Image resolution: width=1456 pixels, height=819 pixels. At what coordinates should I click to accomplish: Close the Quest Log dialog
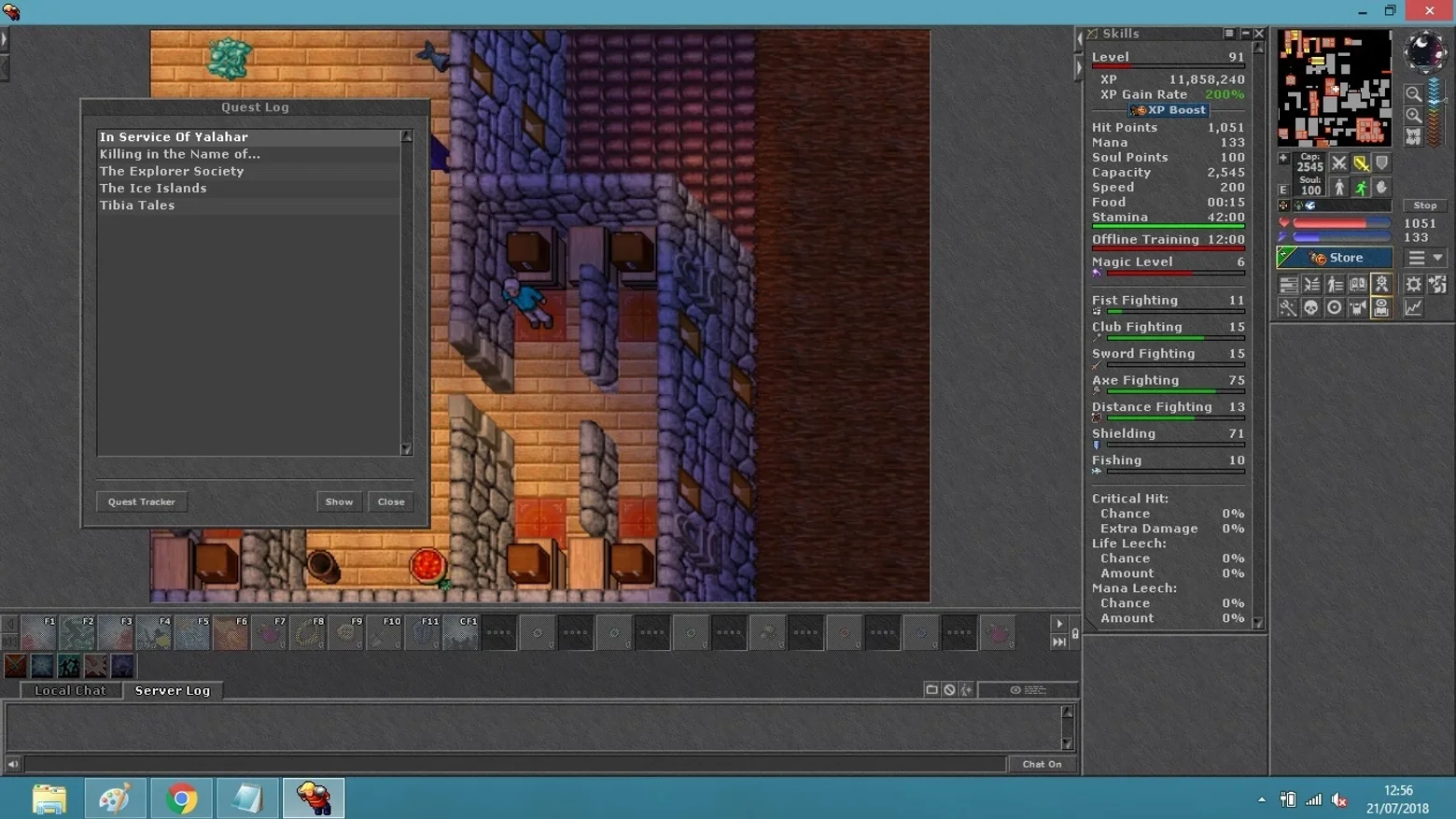click(x=391, y=501)
